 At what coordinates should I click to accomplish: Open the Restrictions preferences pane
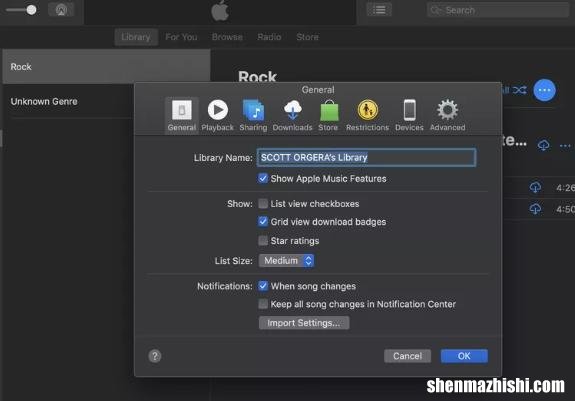[367, 115]
